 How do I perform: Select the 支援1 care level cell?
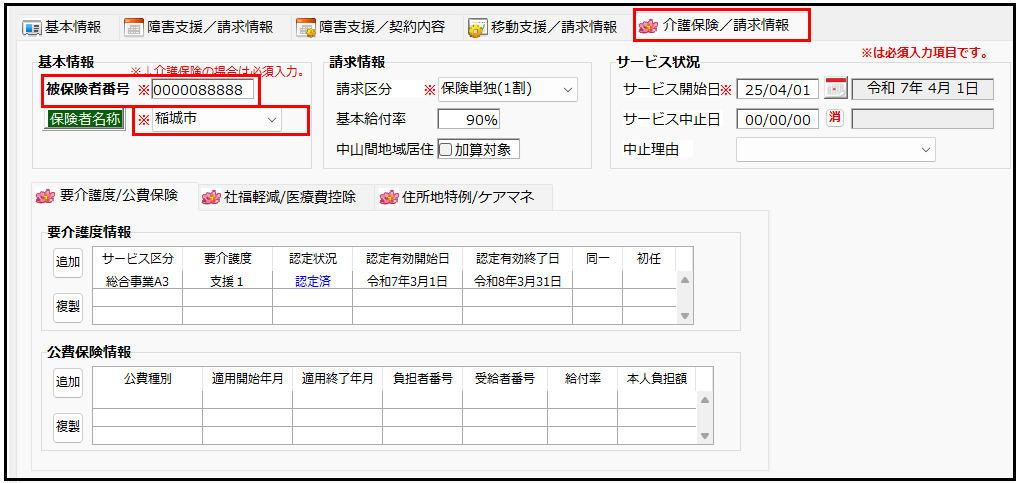click(x=227, y=280)
